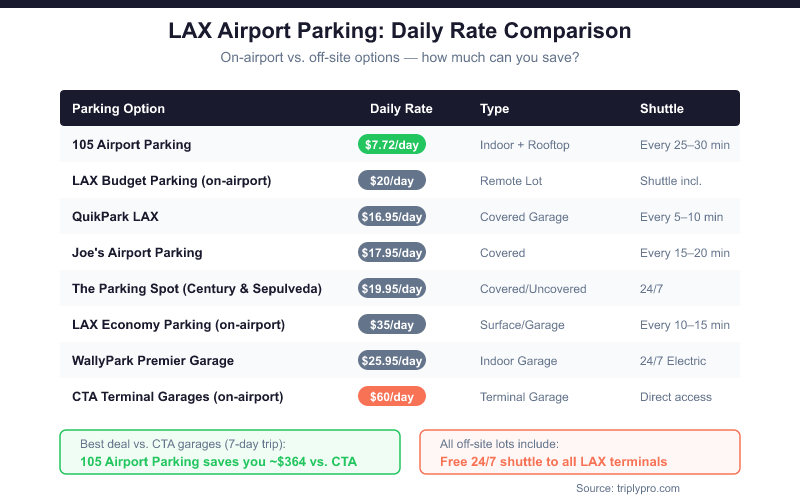Sort by the Daily Rate header
This screenshot has width=800, height=500.
(x=401, y=109)
